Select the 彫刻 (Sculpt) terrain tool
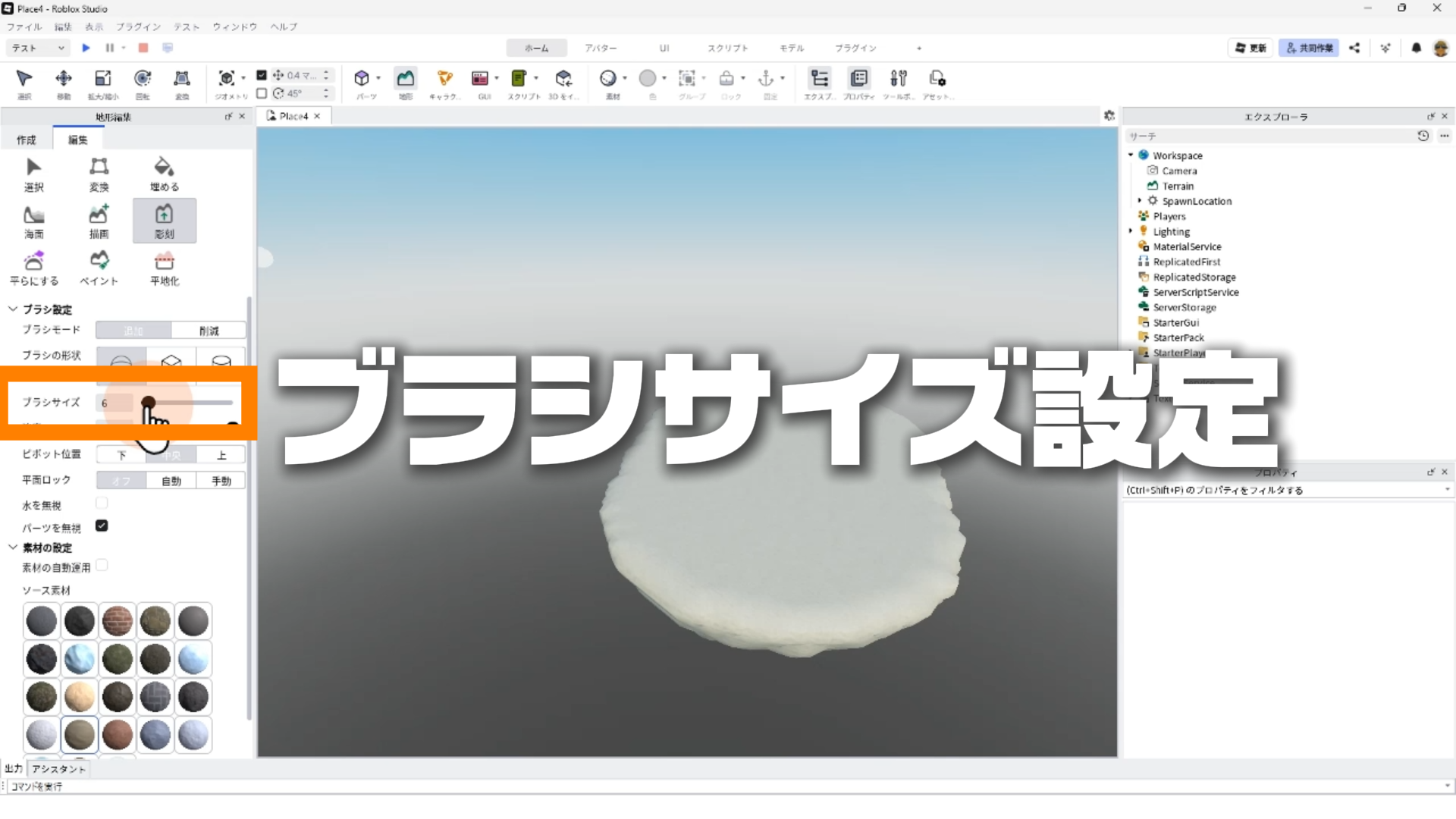This screenshot has height=819, width=1456. click(x=164, y=221)
